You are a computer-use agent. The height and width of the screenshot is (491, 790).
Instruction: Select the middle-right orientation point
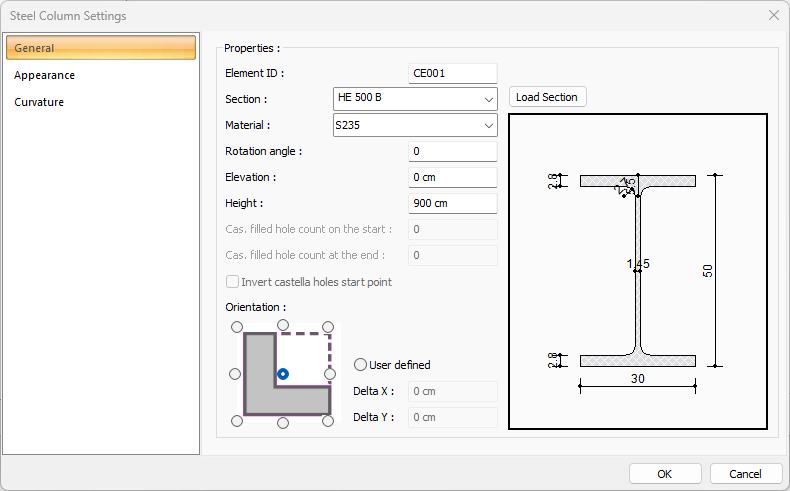pyautogui.click(x=330, y=374)
